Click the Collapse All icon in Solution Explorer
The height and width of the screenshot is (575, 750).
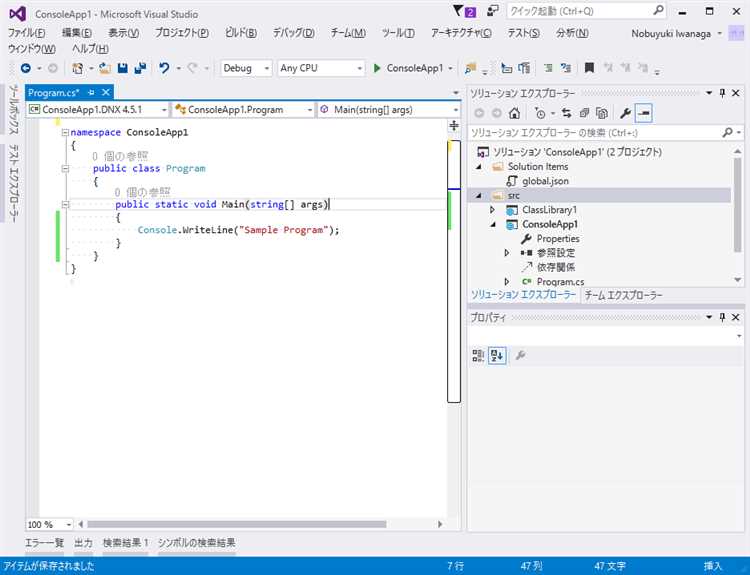tap(584, 113)
